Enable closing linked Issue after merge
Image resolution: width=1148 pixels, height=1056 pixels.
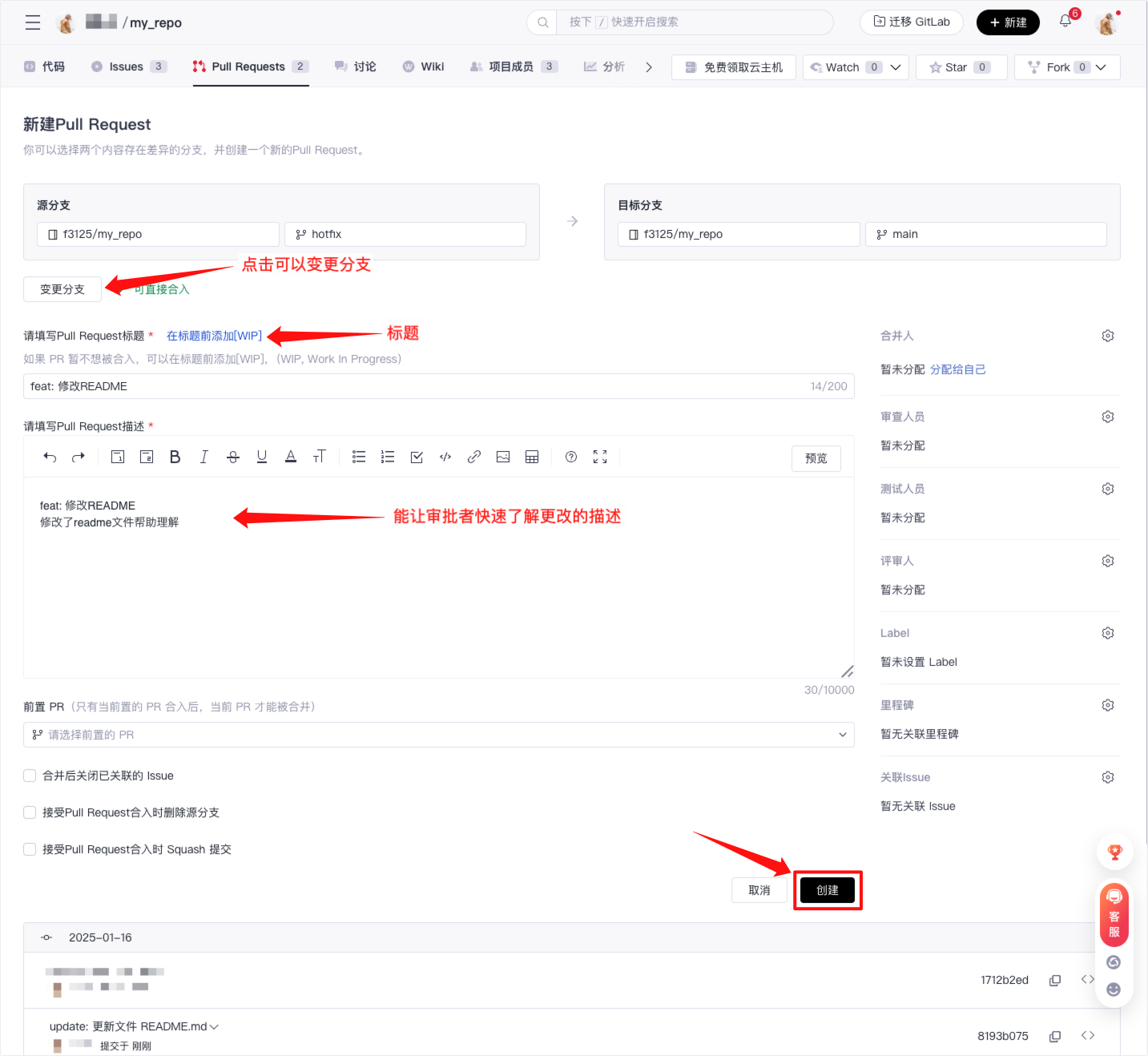pos(30,776)
